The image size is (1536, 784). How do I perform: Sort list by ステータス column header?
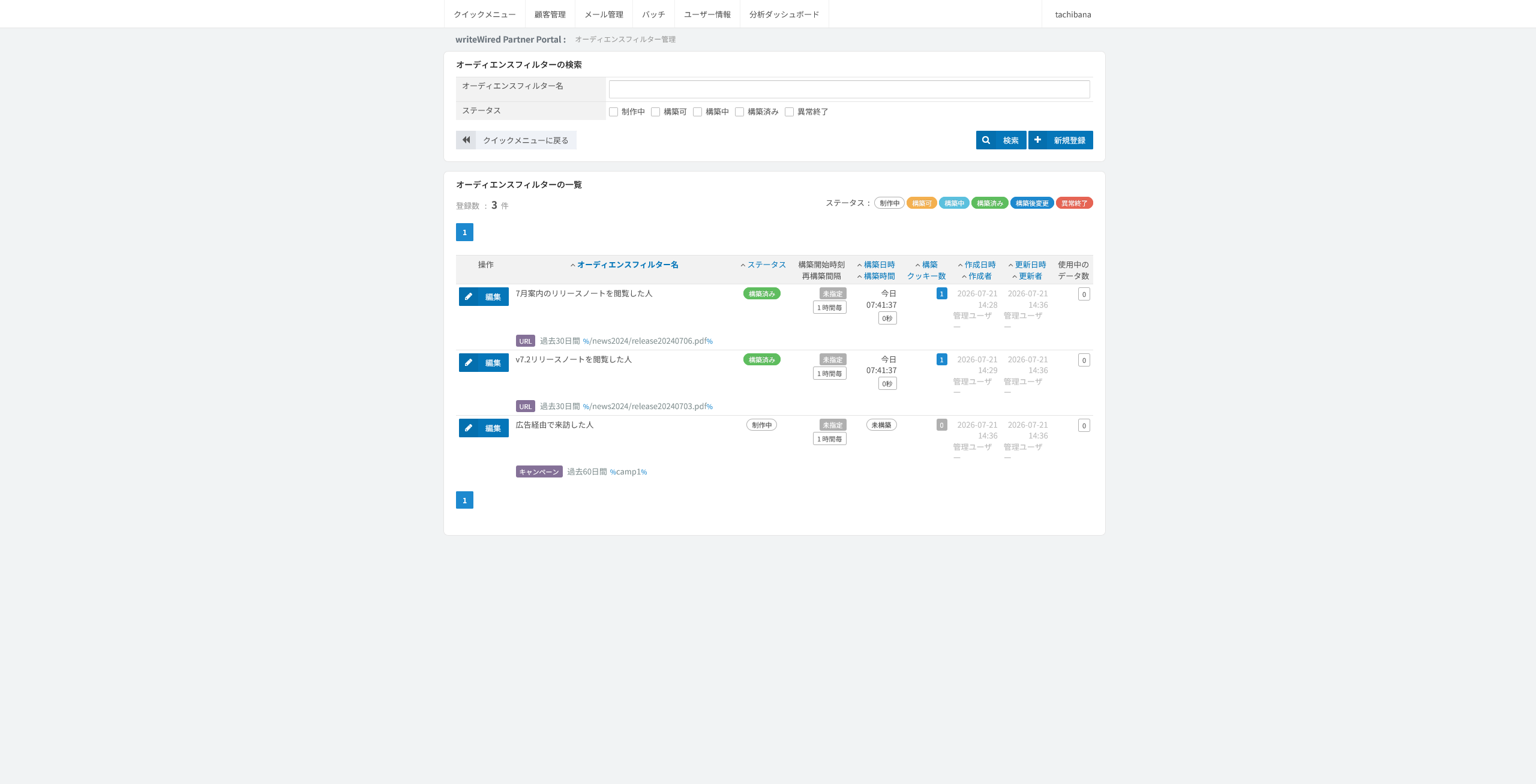766,265
